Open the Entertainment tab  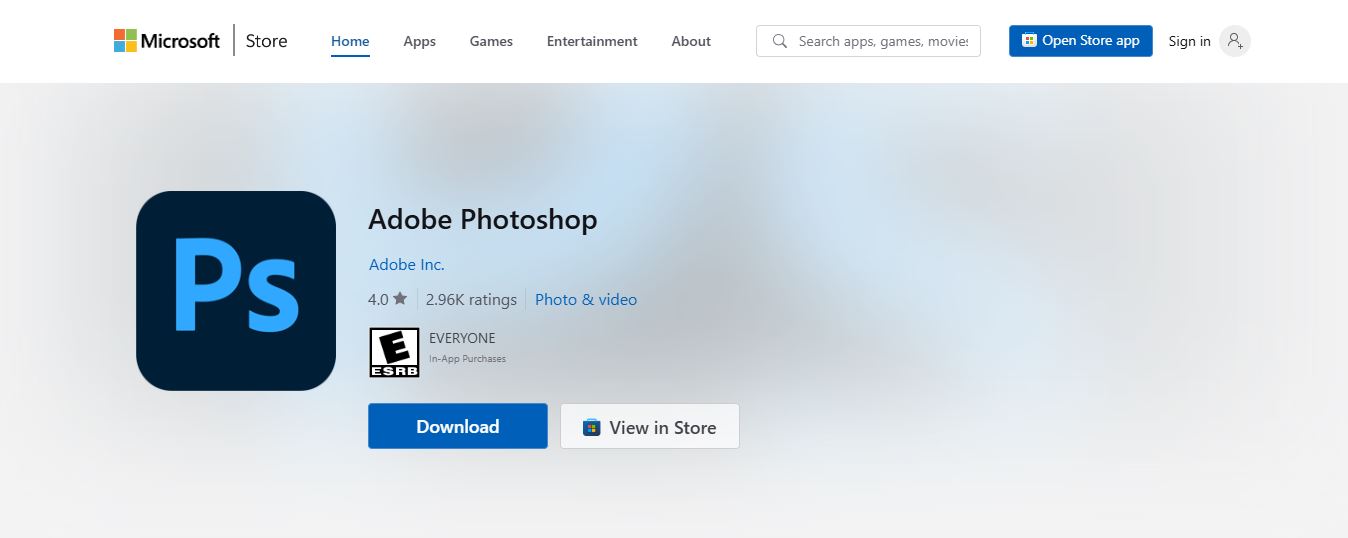[592, 41]
